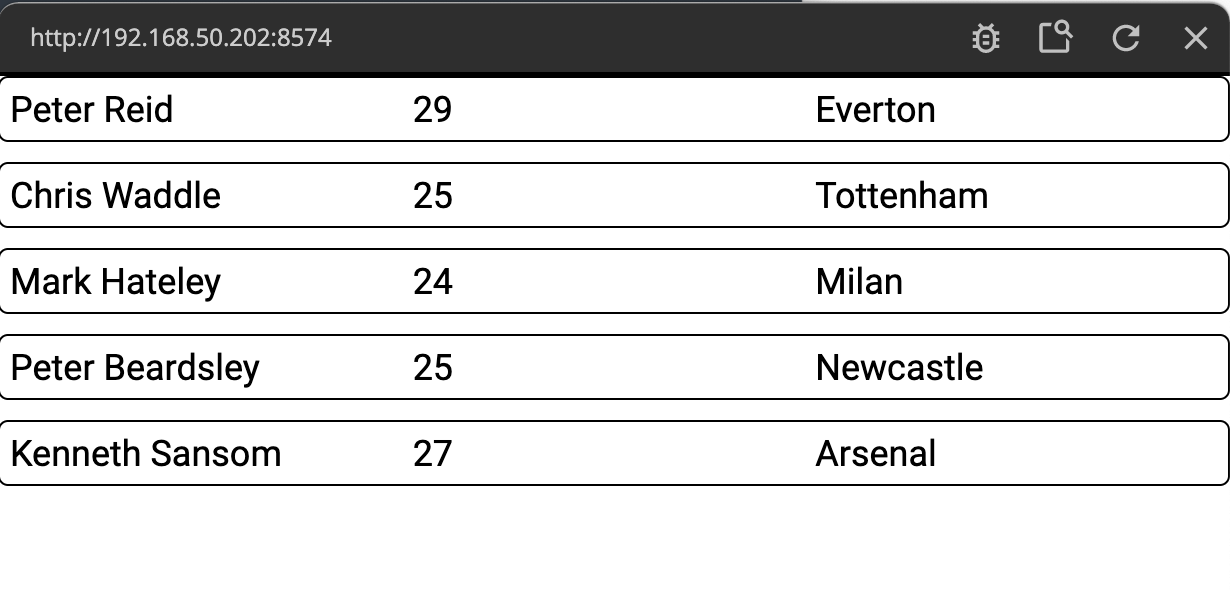Click Mark Hateley's age 24
Image resolution: width=1230 pixels, height=590 pixels.
tap(432, 281)
